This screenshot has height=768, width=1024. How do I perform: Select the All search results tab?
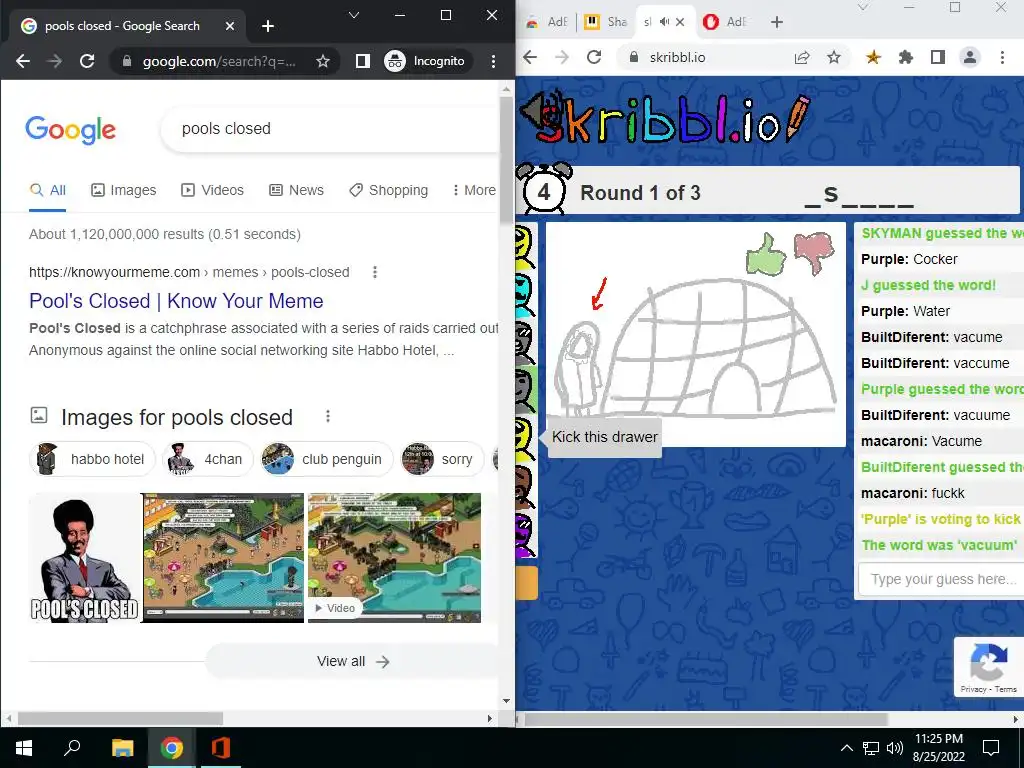[48, 190]
